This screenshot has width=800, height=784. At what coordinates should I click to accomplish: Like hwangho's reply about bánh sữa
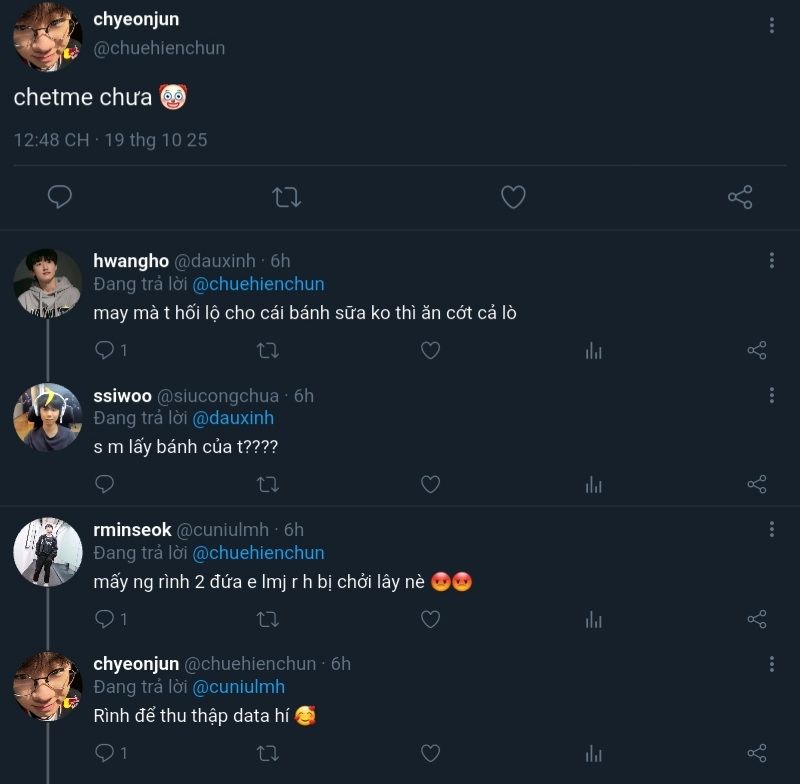[430, 350]
